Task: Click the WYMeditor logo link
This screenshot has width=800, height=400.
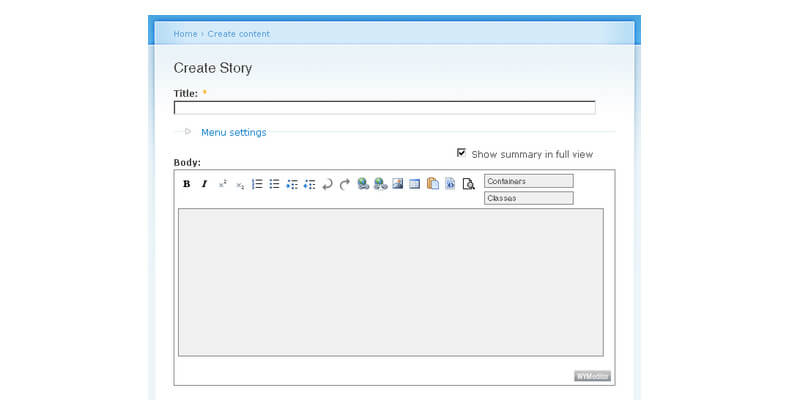Action: [592, 376]
